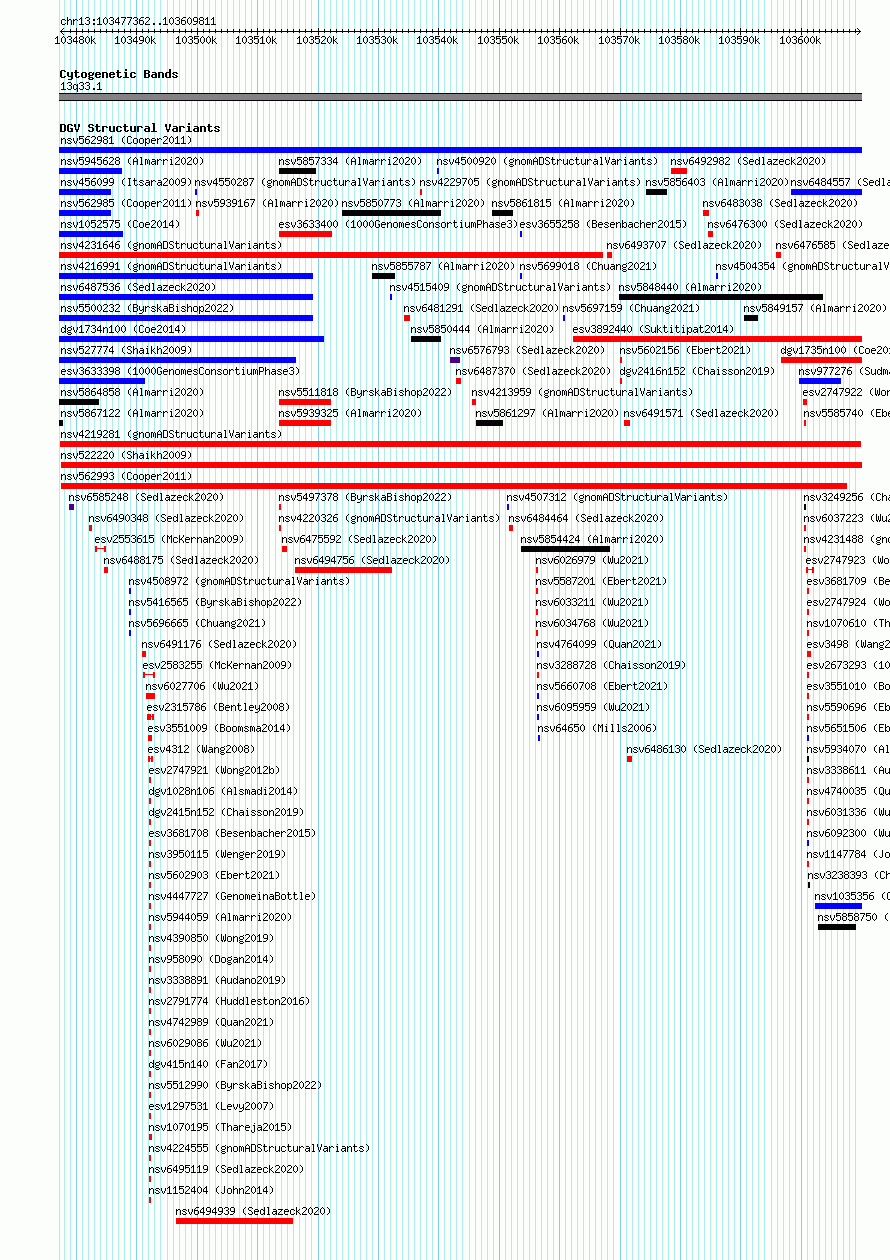Select nsv5602156 (Ebert2021) label
The height and width of the screenshot is (1260, 890).
[685, 350]
